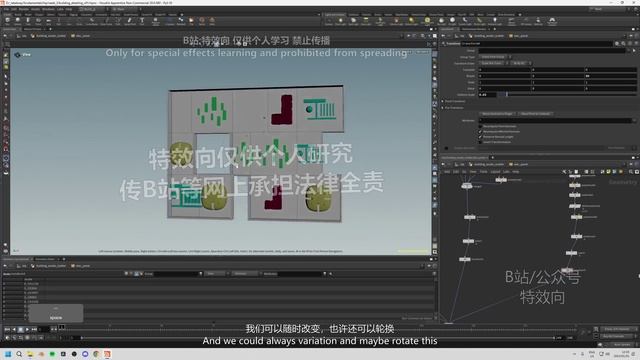Click the Rotate Z value field
The width and height of the screenshot is (640, 360).
coord(611,76)
